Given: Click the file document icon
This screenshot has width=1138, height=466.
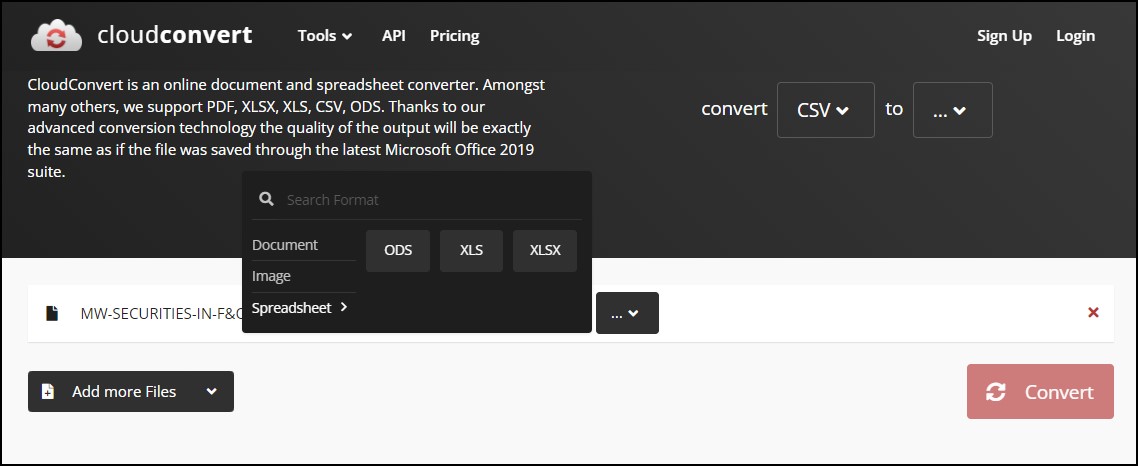Looking at the screenshot, I should [x=52, y=313].
